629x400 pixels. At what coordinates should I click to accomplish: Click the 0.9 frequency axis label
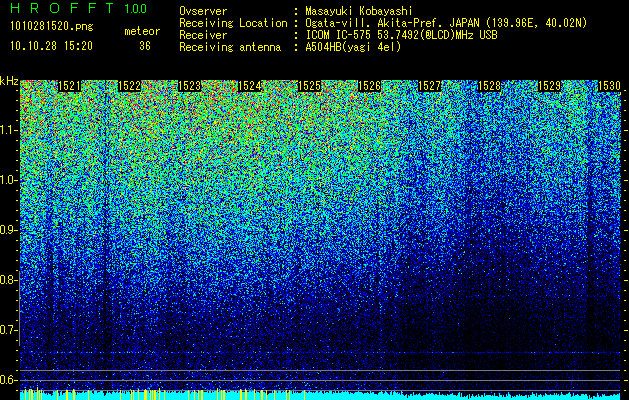point(9,230)
